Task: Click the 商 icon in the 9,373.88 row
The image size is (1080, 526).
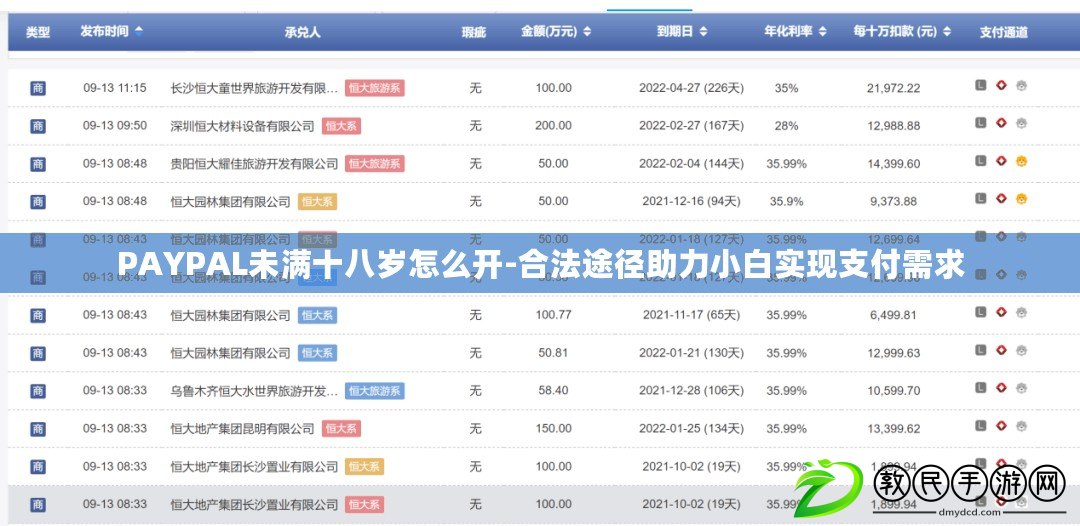Action: click(x=38, y=202)
